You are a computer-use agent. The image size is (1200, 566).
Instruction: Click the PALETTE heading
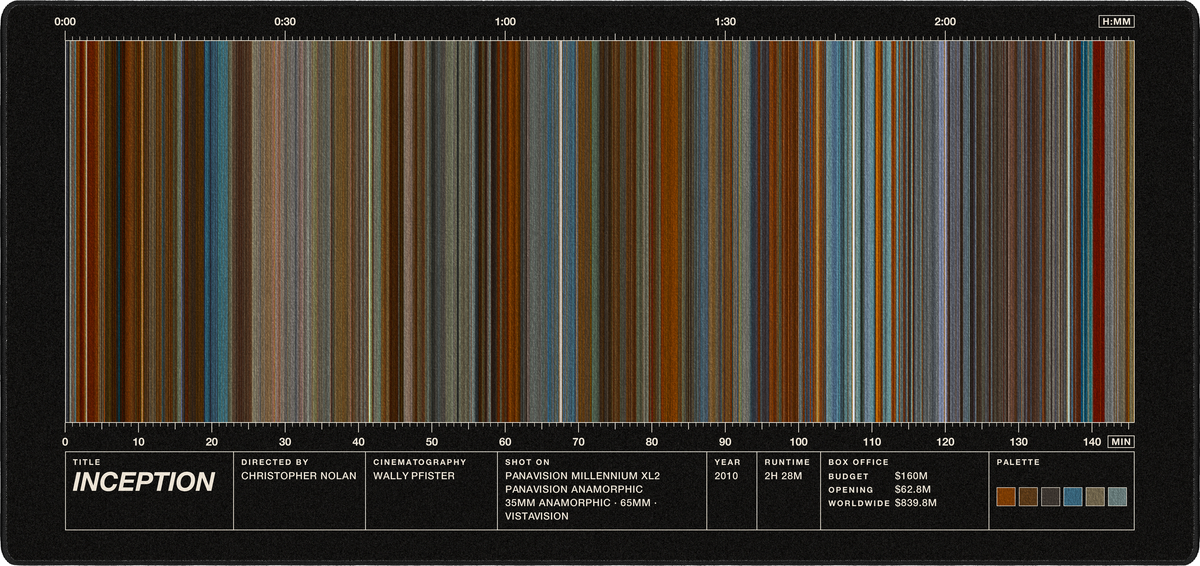pos(1018,462)
